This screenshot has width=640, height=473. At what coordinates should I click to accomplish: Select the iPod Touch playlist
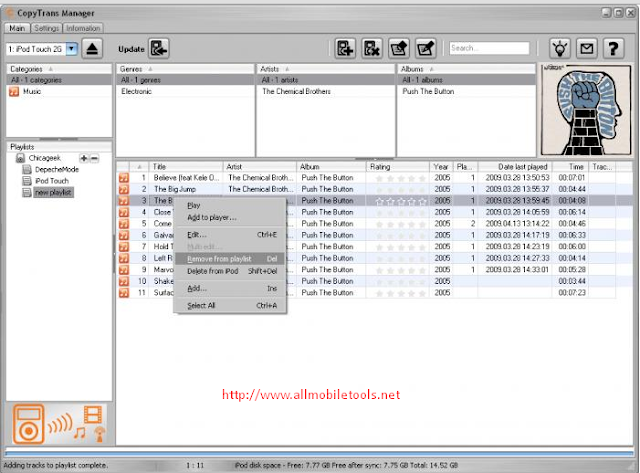52,181
